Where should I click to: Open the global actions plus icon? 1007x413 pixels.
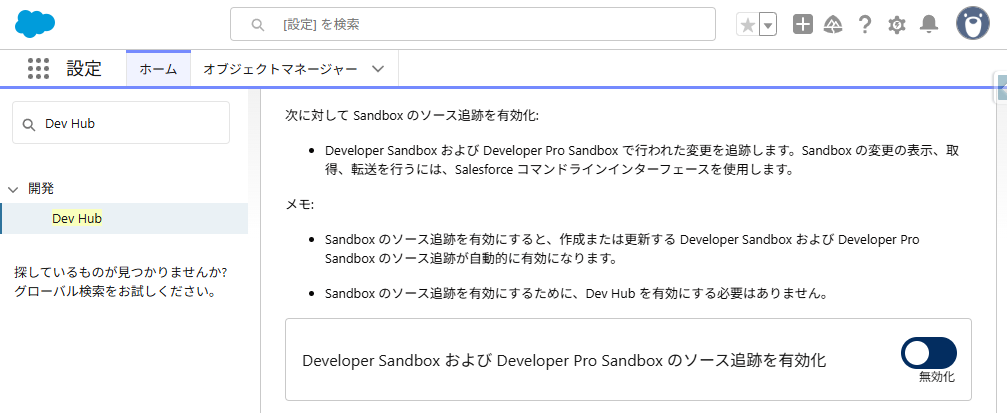click(803, 24)
